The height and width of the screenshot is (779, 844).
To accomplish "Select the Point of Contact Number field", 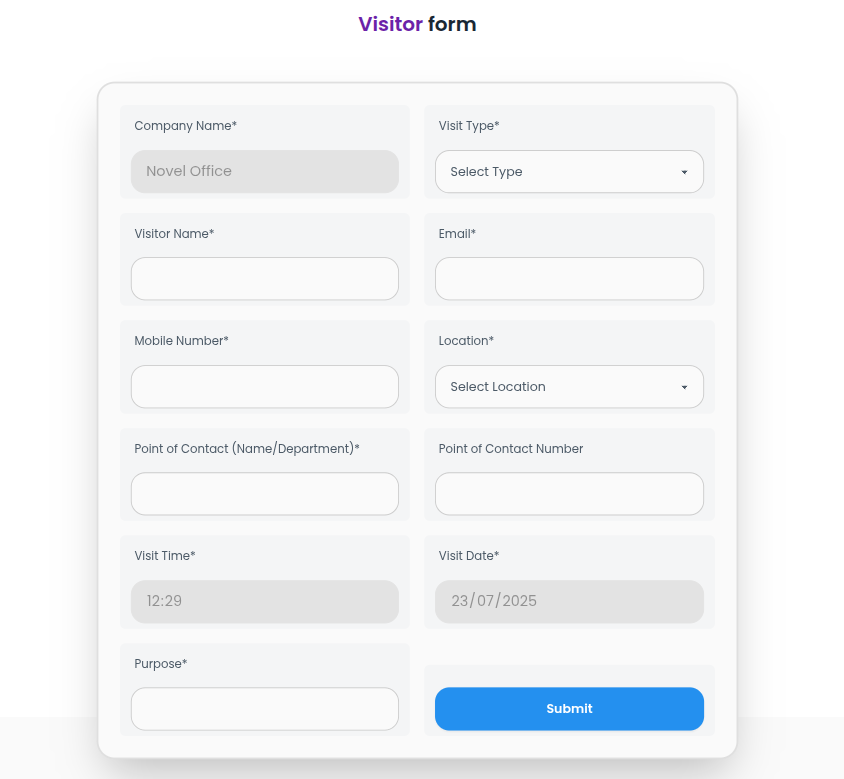I will tap(568, 493).
